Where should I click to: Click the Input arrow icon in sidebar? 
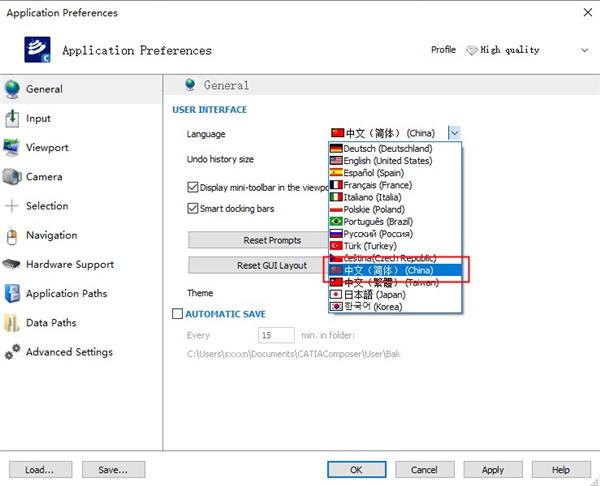click(12, 118)
